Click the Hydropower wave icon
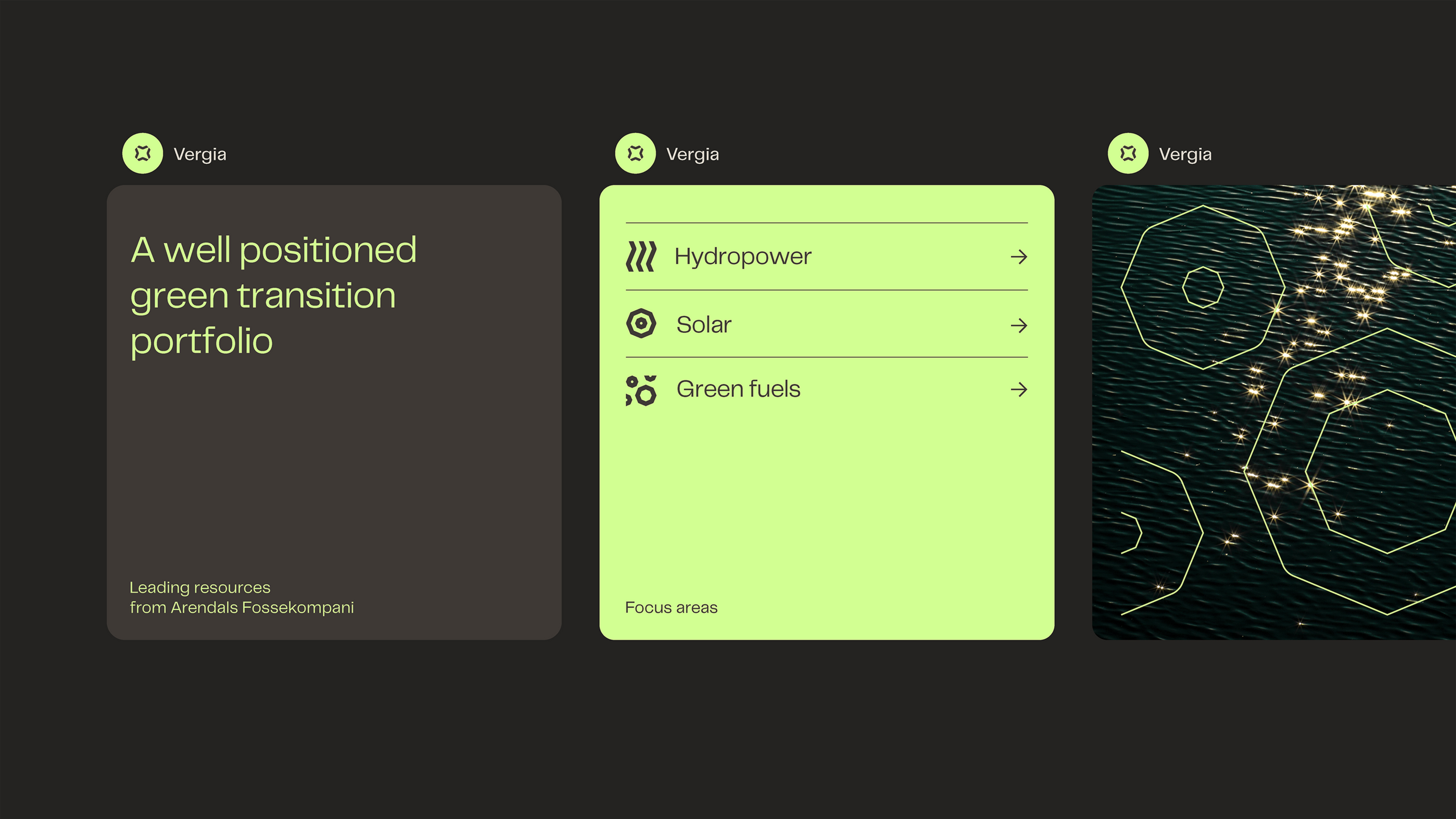Screen dimensions: 1456x819 tap(641, 257)
